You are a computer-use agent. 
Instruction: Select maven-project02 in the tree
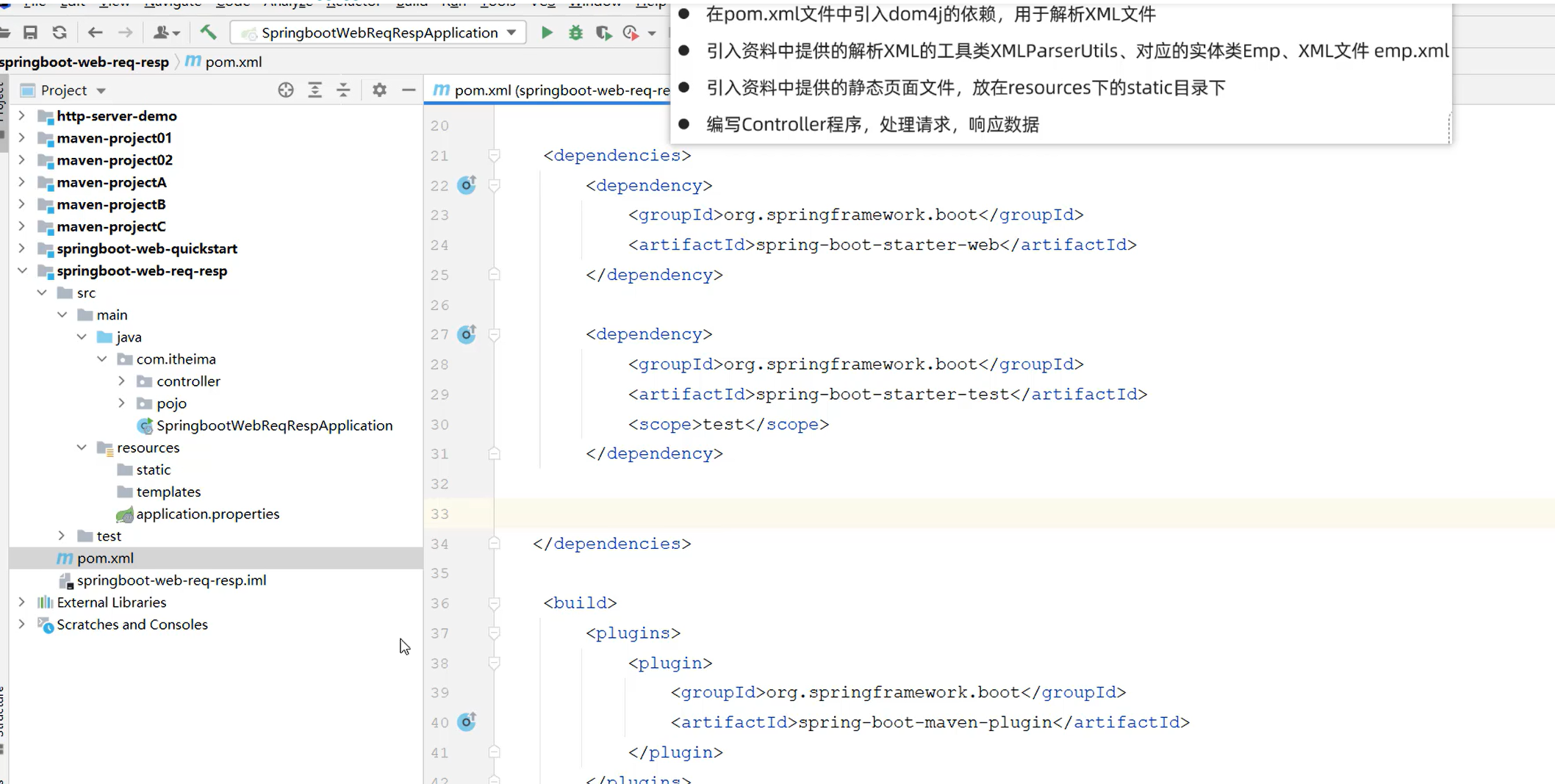(115, 160)
